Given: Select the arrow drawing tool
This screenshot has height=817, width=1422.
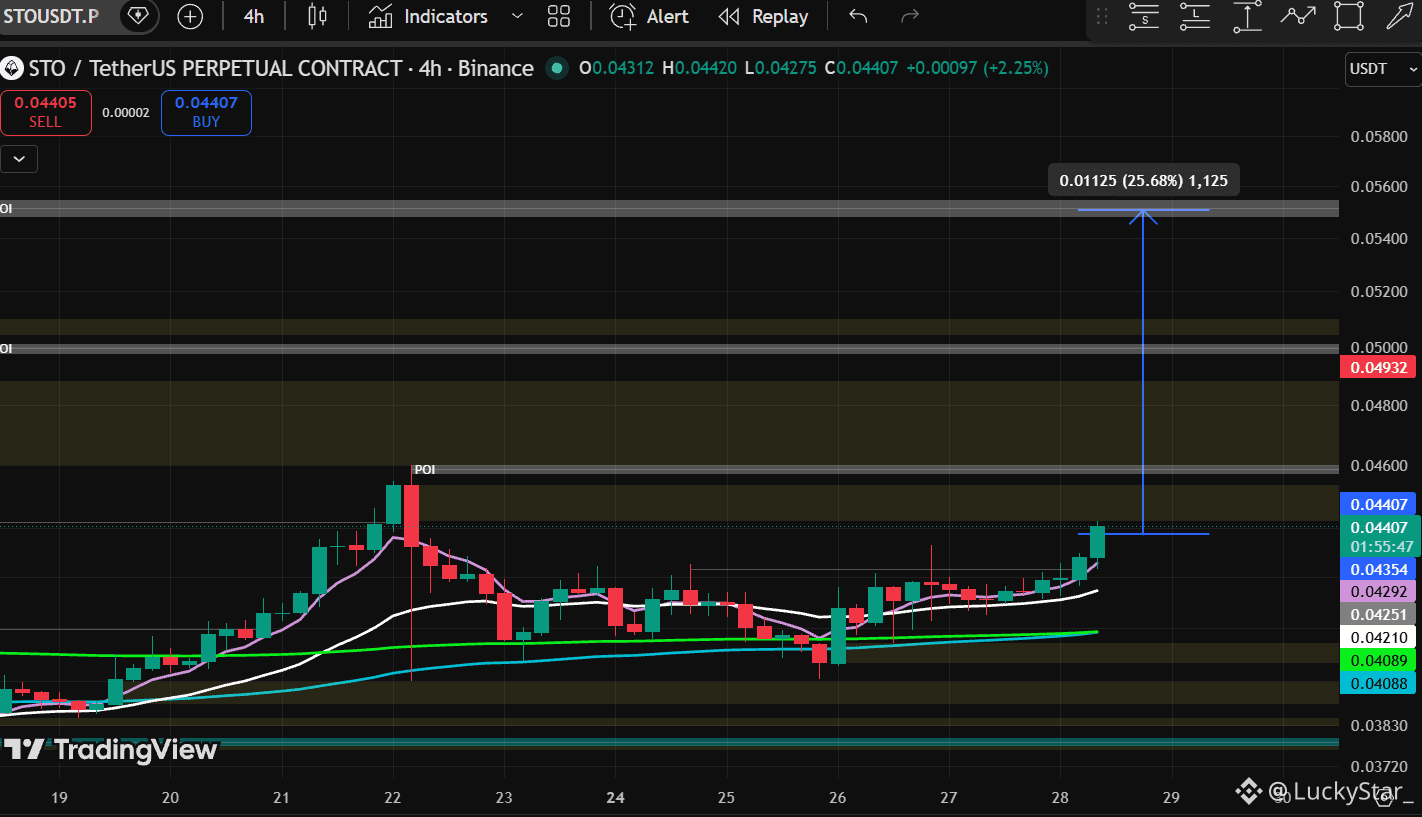Looking at the screenshot, I should (x=1399, y=16).
